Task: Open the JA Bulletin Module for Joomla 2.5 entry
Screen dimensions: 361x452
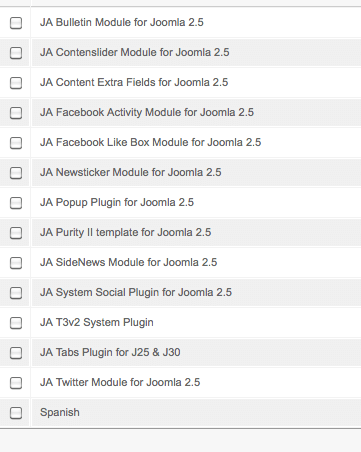Action: coord(122,22)
